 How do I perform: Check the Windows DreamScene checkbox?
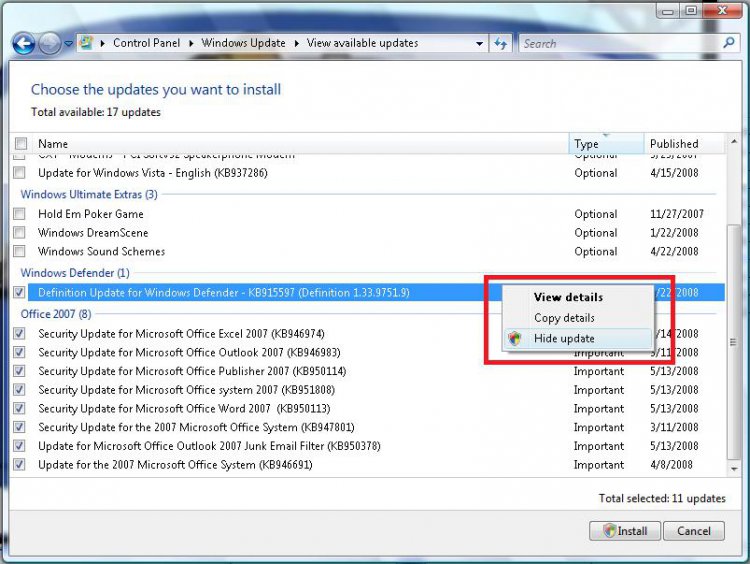click(x=19, y=232)
